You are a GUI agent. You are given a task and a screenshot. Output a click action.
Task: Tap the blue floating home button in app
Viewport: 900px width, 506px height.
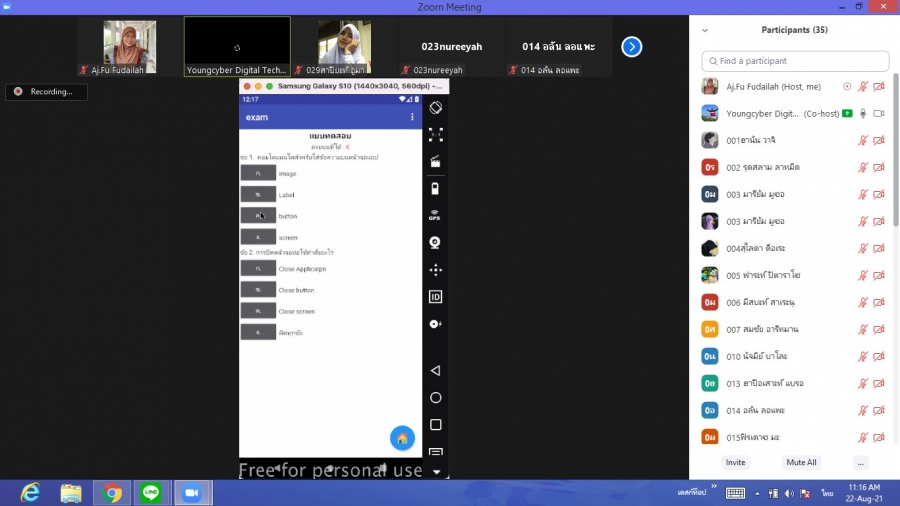(x=402, y=438)
